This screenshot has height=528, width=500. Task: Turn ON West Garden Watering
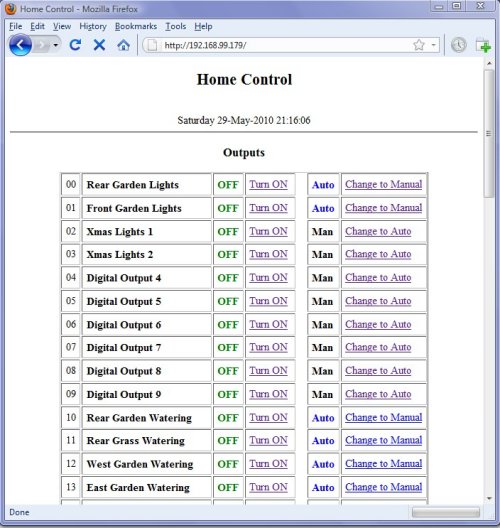268,464
